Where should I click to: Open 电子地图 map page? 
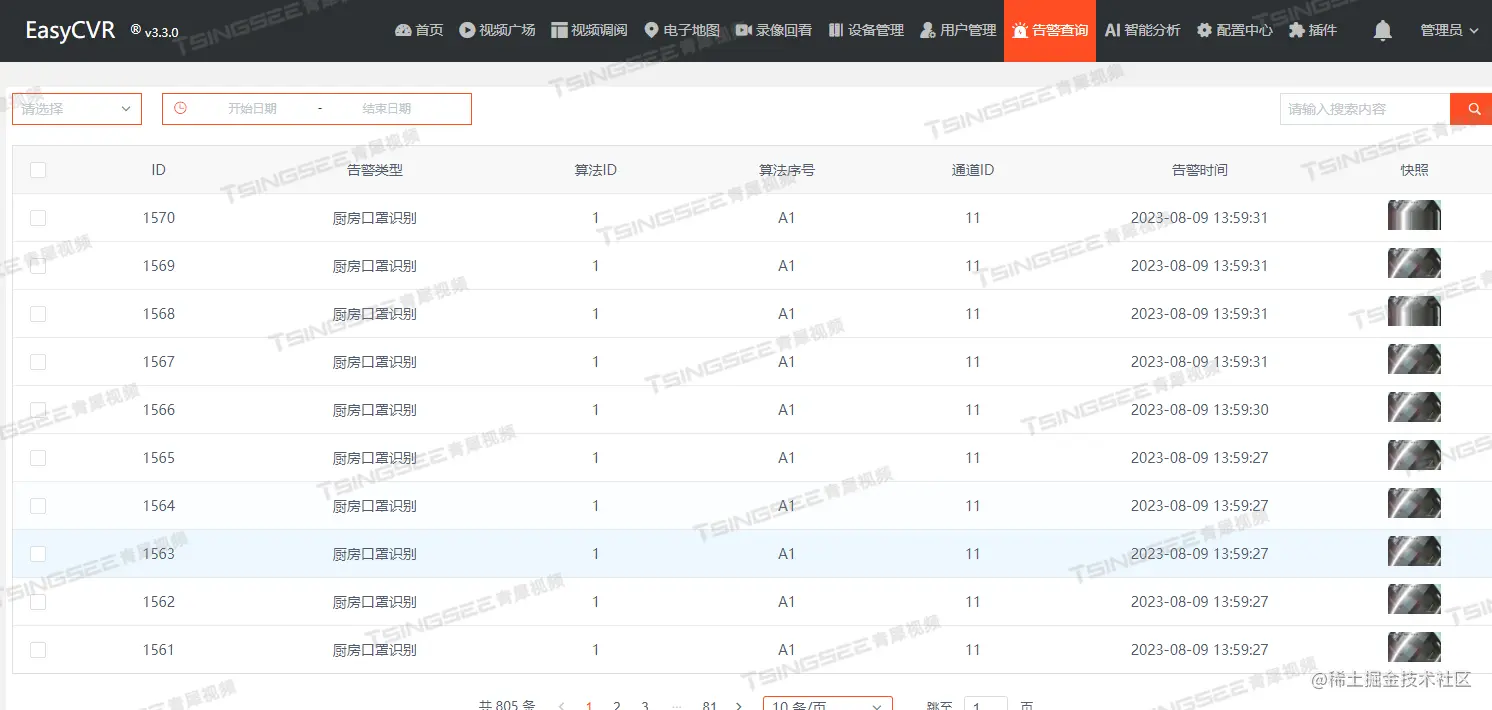click(682, 30)
